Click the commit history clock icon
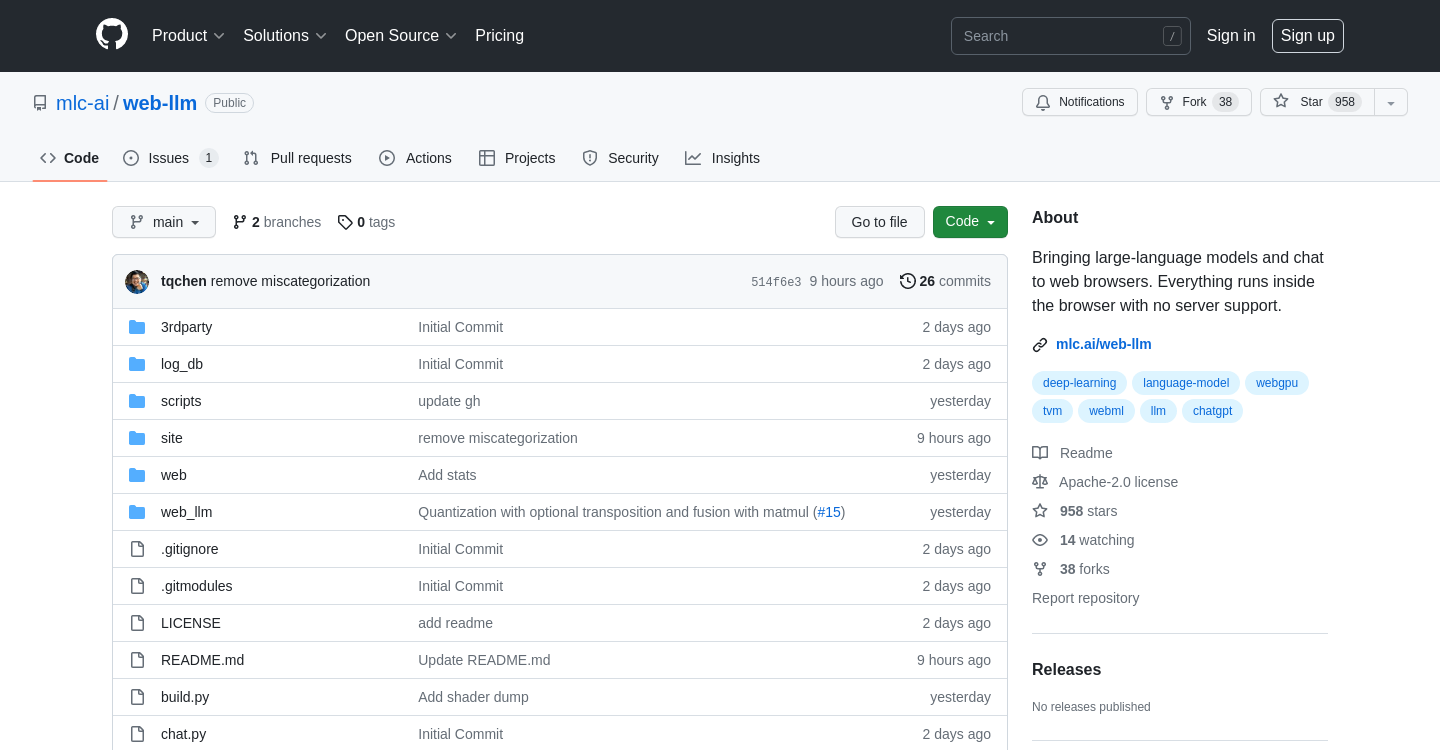1440x750 pixels. click(907, 281)
